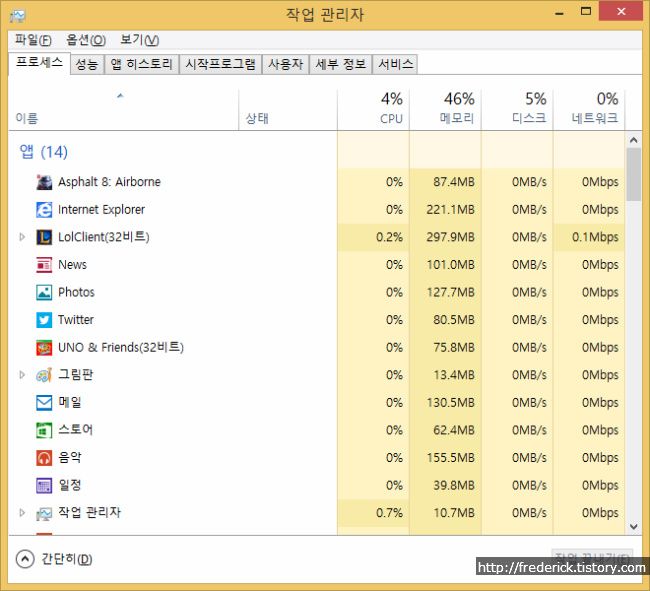Switch to the 성능 tab

click(x=87, y=64)
